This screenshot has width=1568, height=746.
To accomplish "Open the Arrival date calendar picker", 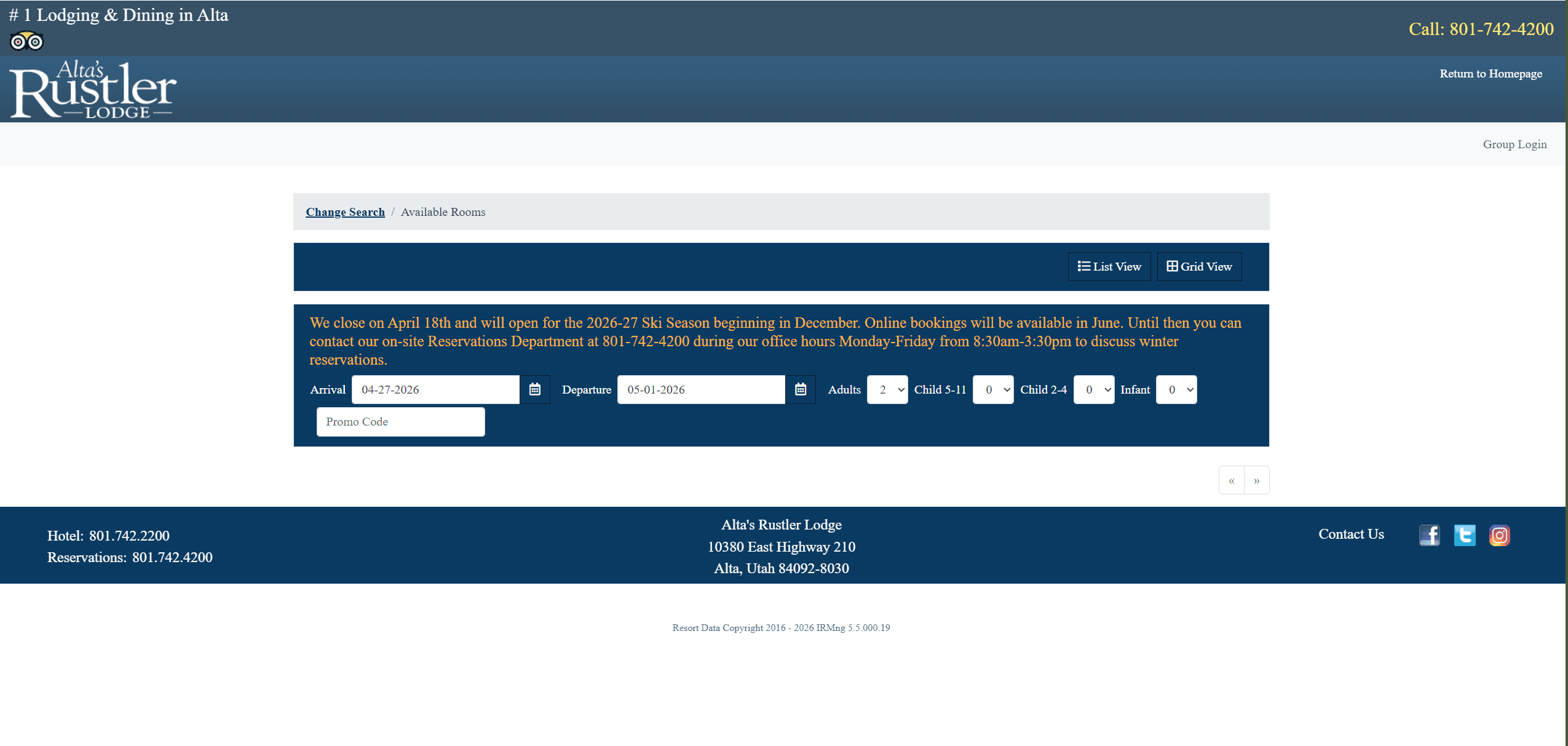I will (534, 389).
